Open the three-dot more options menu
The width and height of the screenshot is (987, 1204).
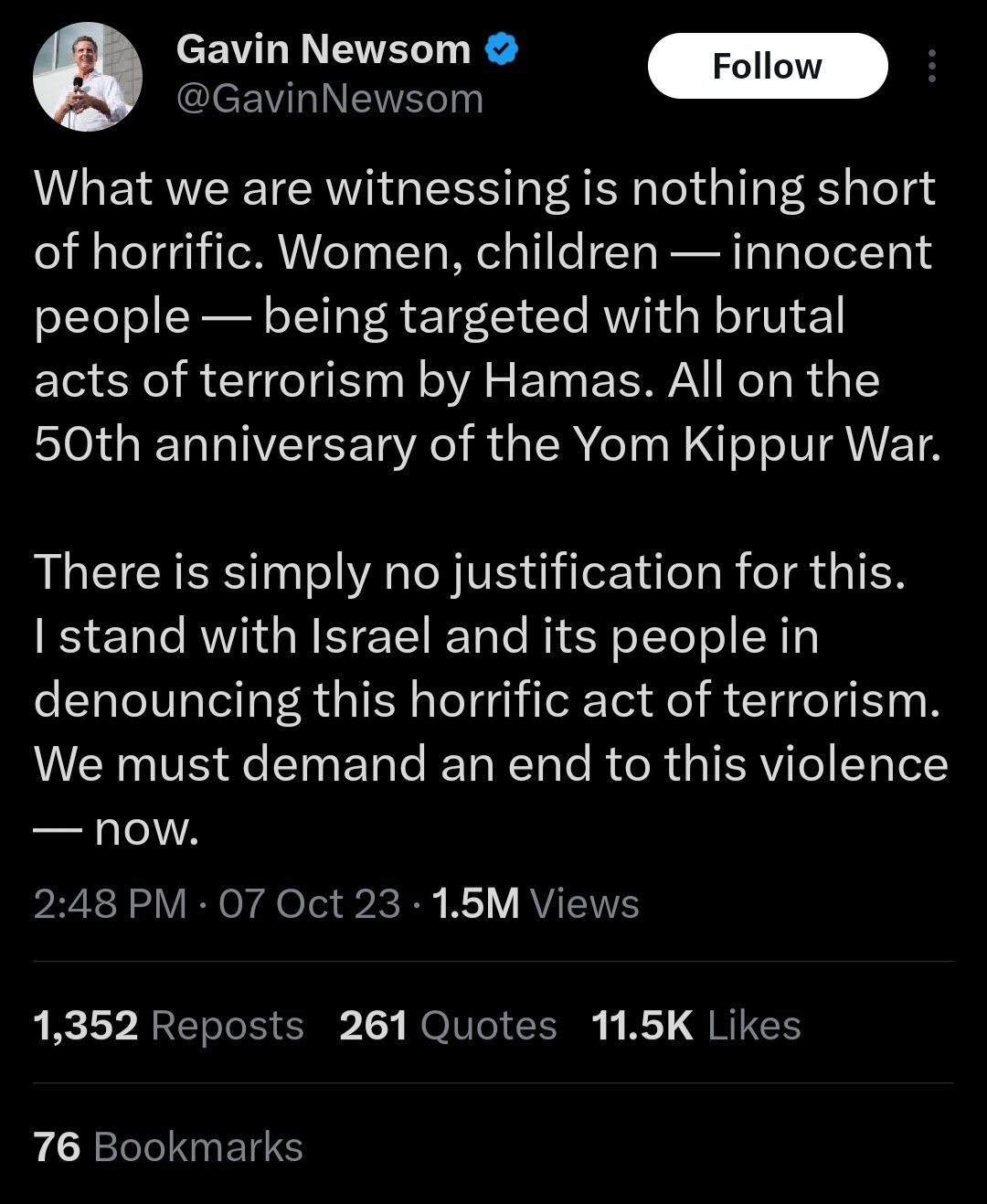coord(931,67)
